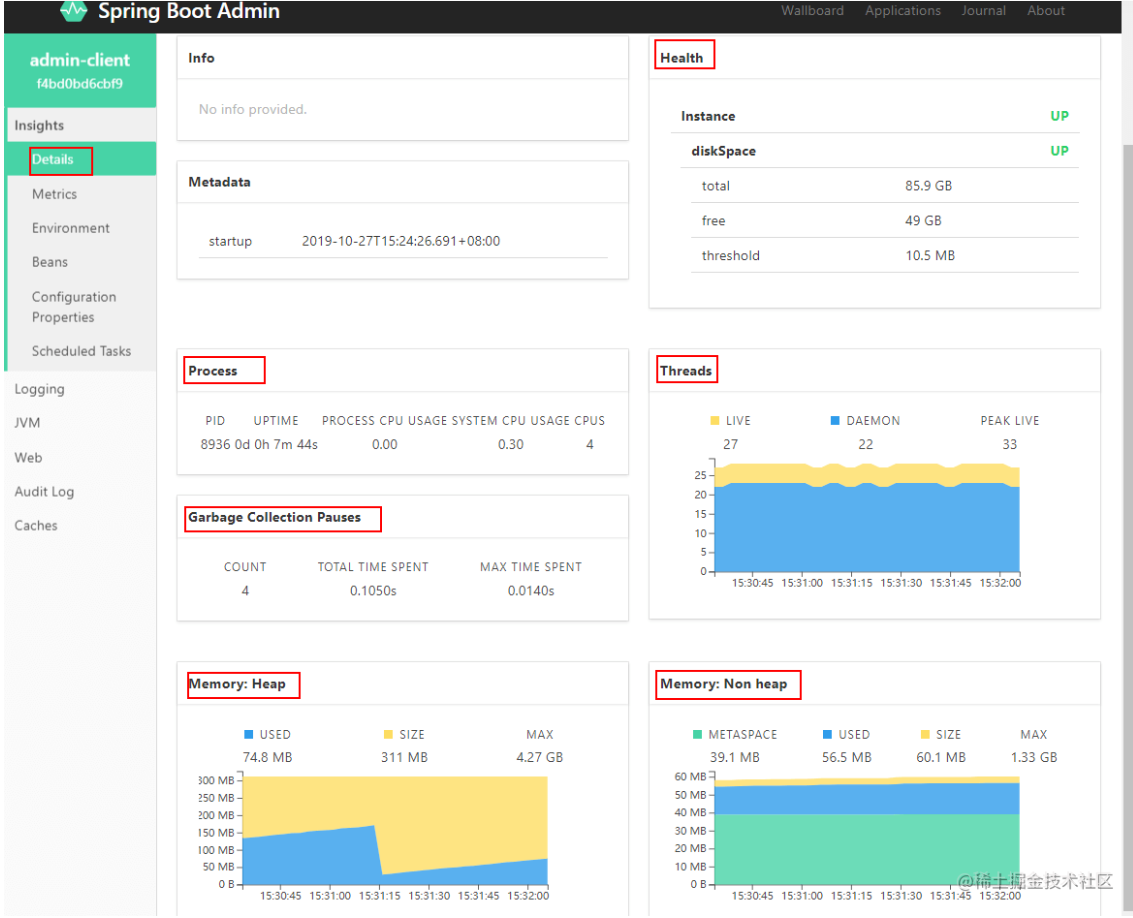This screenshot has width=1133, height=918.
Task: Open Metrics in the sidebar
Action: 54,194
